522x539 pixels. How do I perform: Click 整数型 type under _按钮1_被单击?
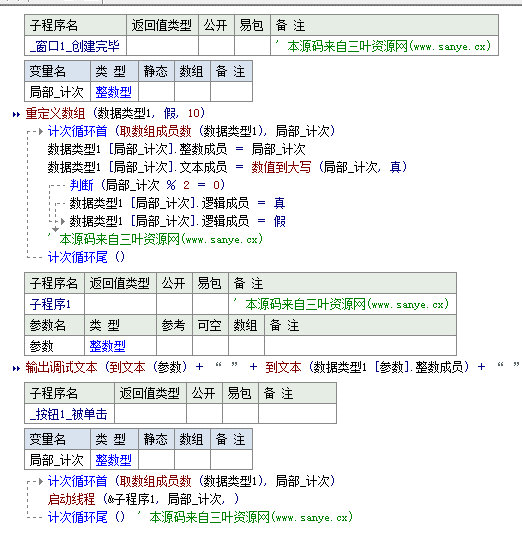click(x=113, y=460)
